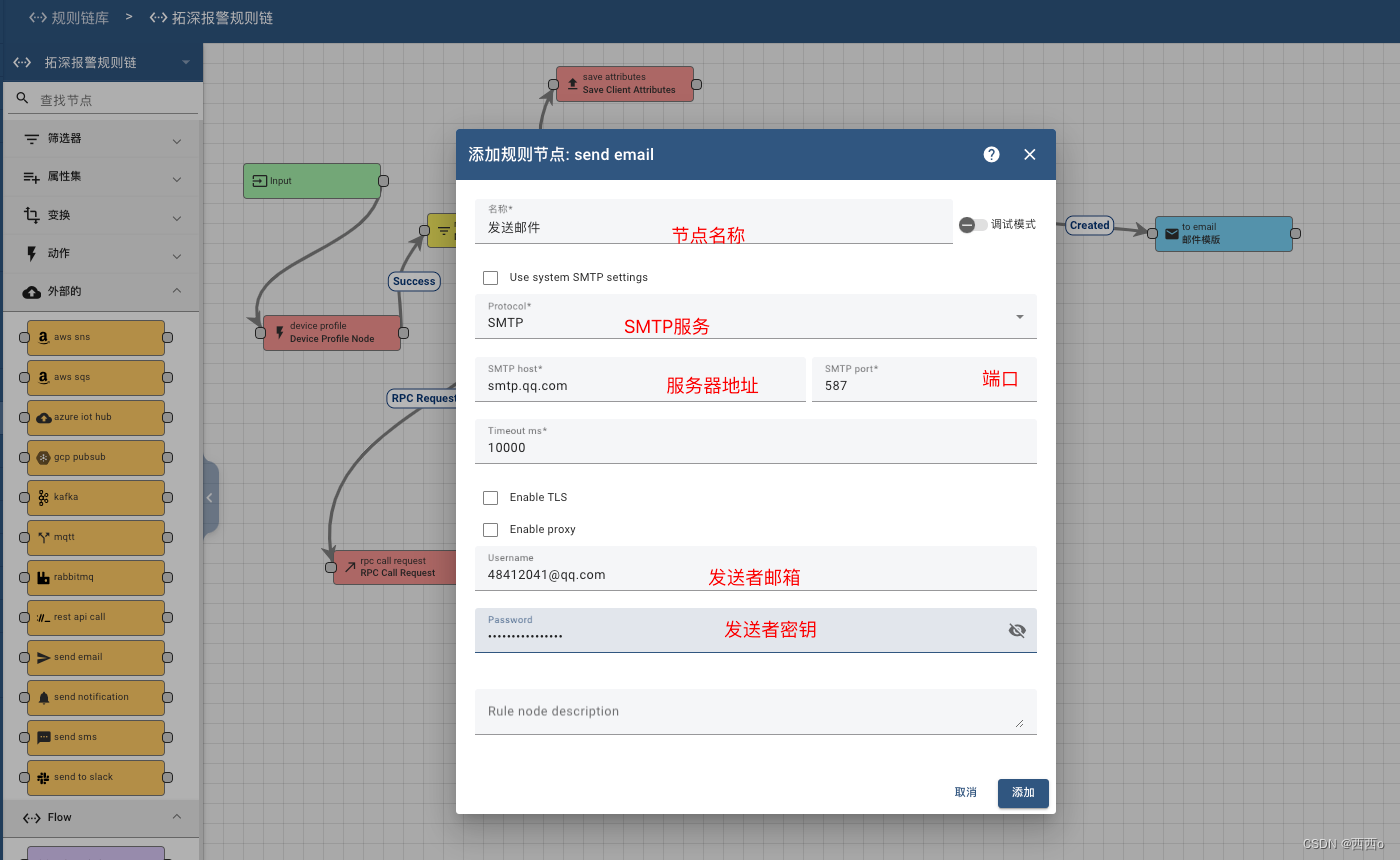Click the 取消 cancel button
The width and height of the screenshot is (1400, 860).
965,792
